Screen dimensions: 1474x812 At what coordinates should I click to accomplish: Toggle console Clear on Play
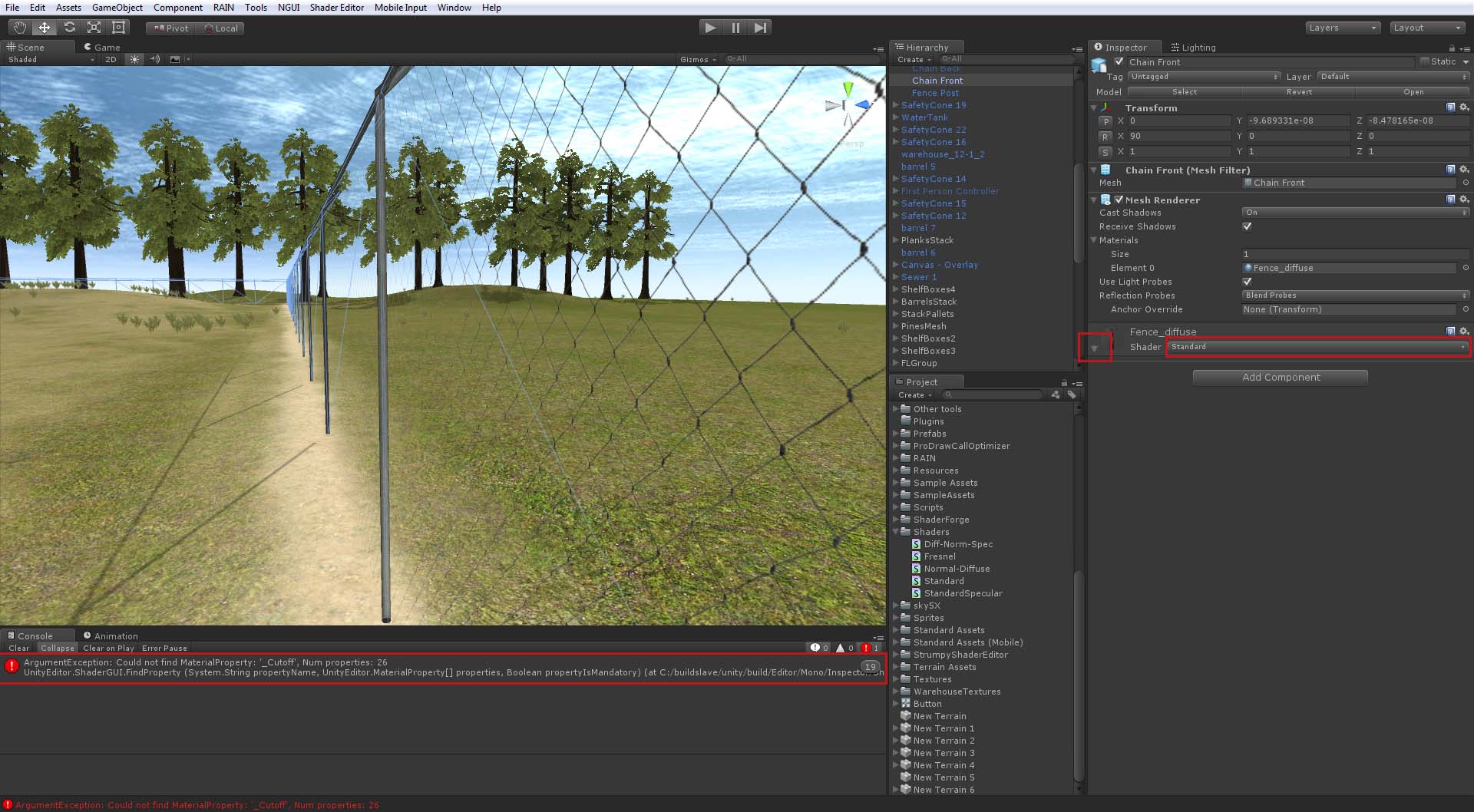tap(108, 648)
